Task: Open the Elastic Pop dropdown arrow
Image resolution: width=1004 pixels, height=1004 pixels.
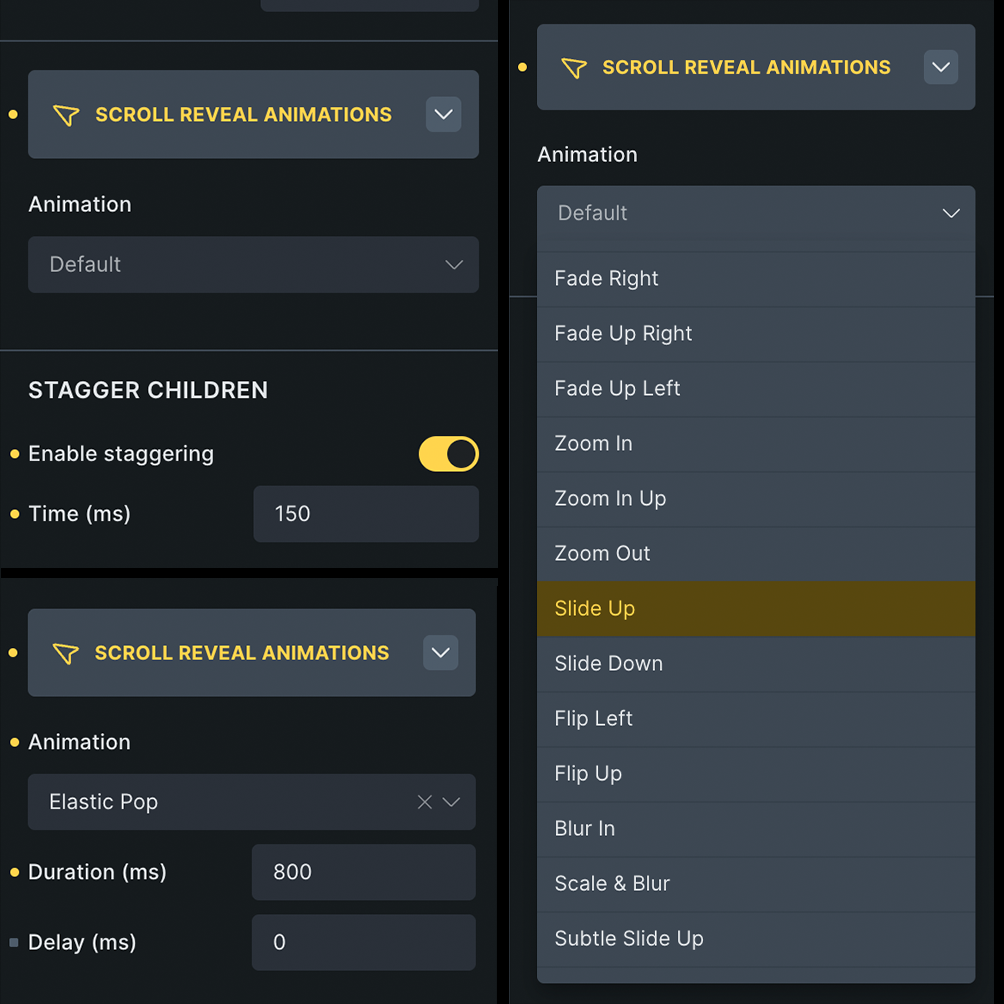Action: 452,802
